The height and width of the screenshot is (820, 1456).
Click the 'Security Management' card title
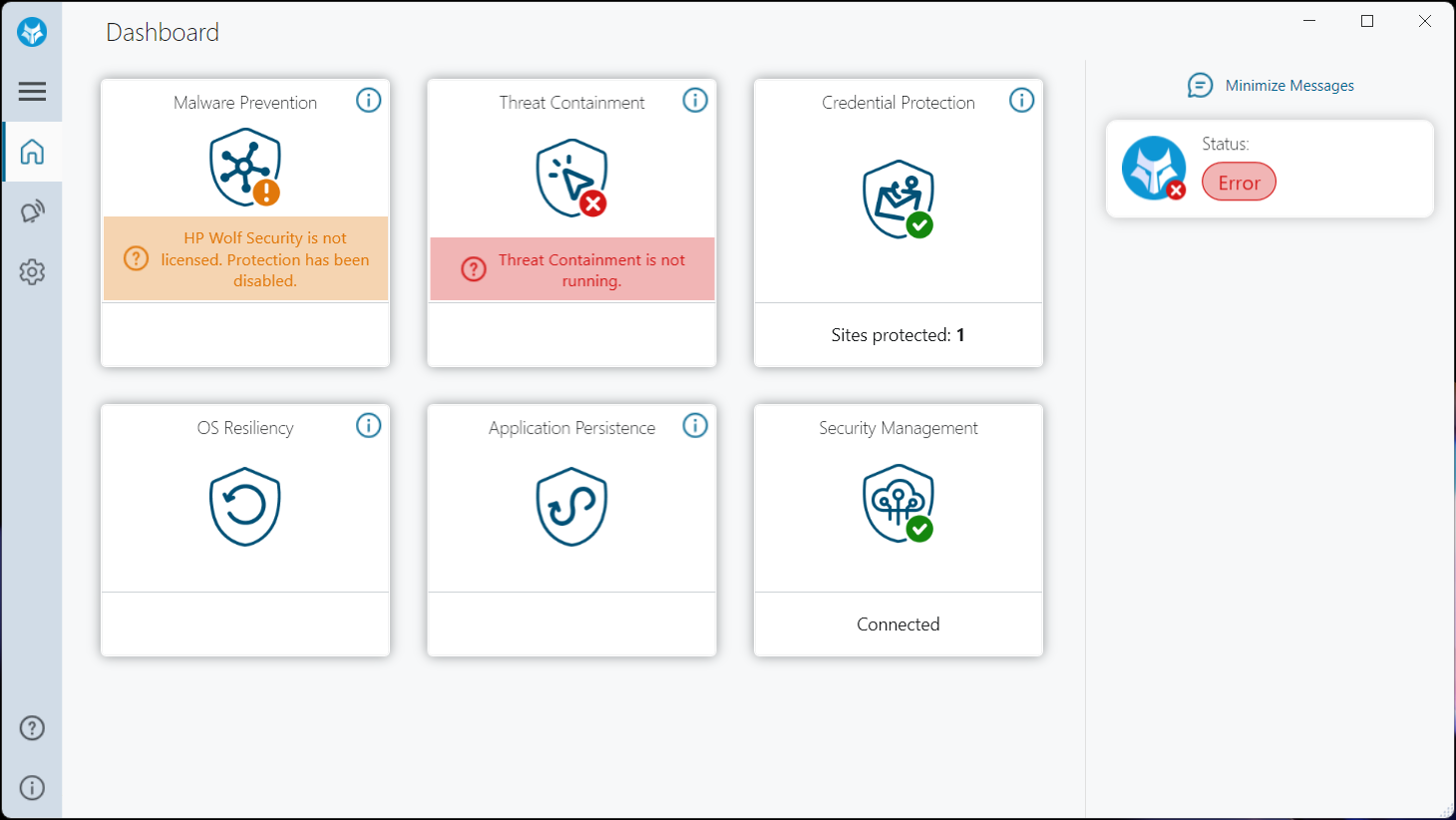click(x=899, y=428)
